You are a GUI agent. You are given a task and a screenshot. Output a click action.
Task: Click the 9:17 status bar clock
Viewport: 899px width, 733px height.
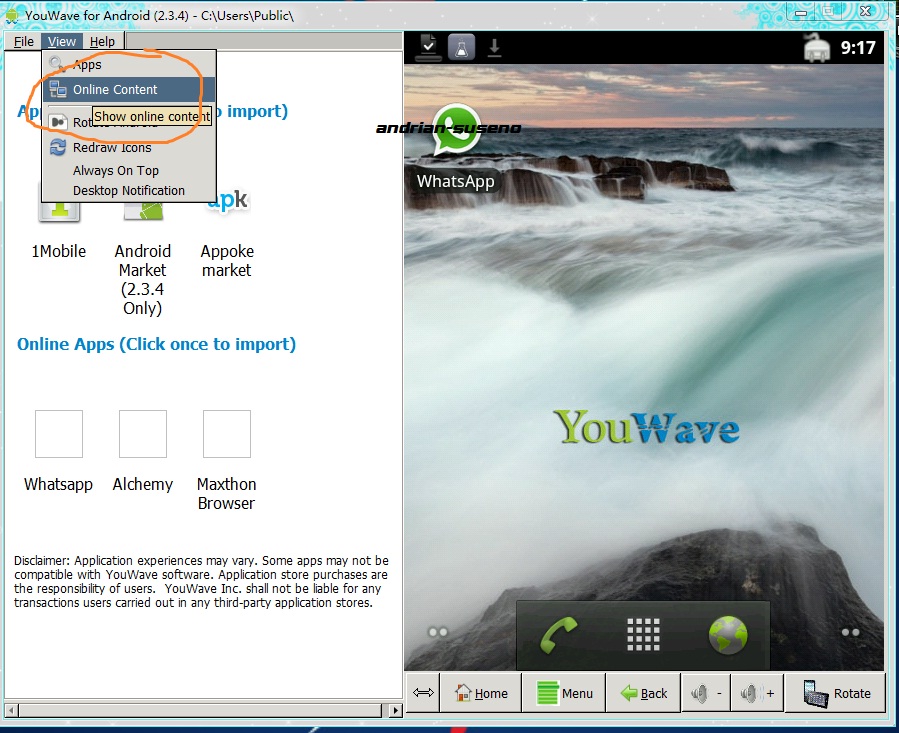click(x=858, y=48)
